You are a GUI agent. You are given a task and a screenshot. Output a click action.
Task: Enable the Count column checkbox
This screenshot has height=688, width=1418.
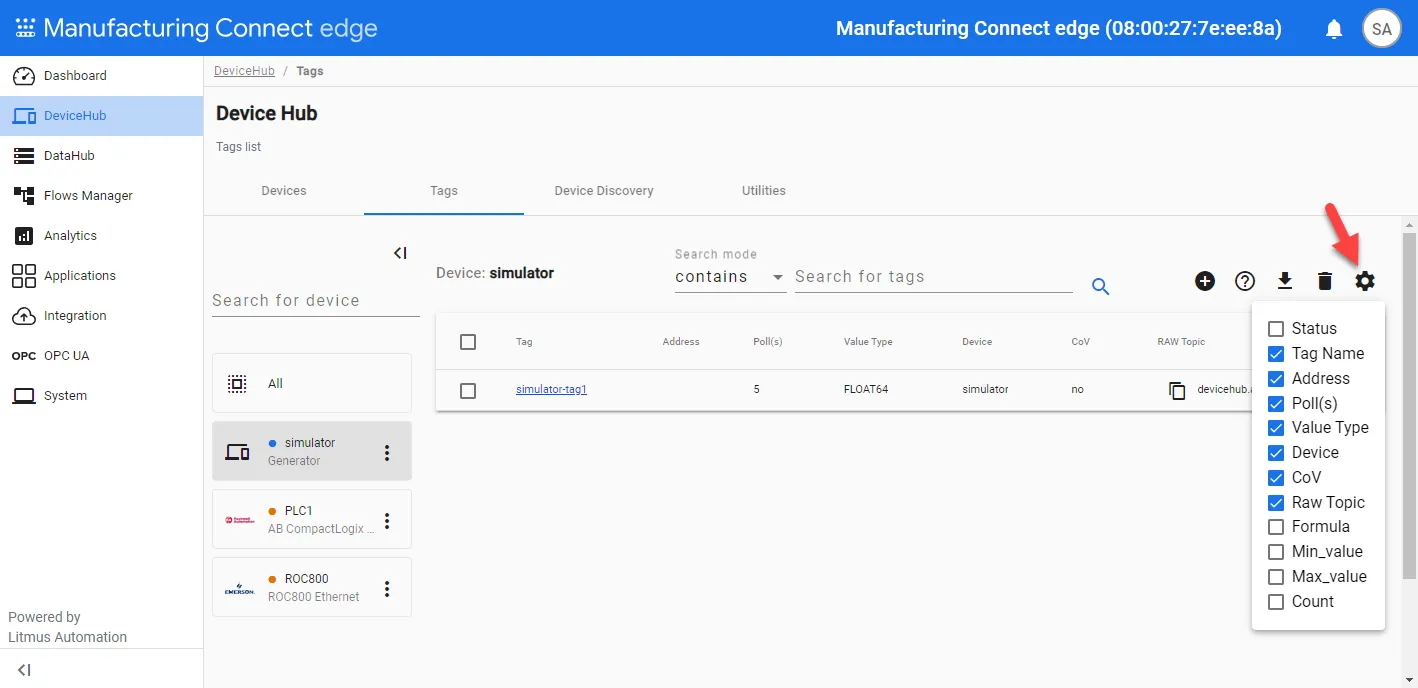pyautogui.click(x=1276, y=602)
